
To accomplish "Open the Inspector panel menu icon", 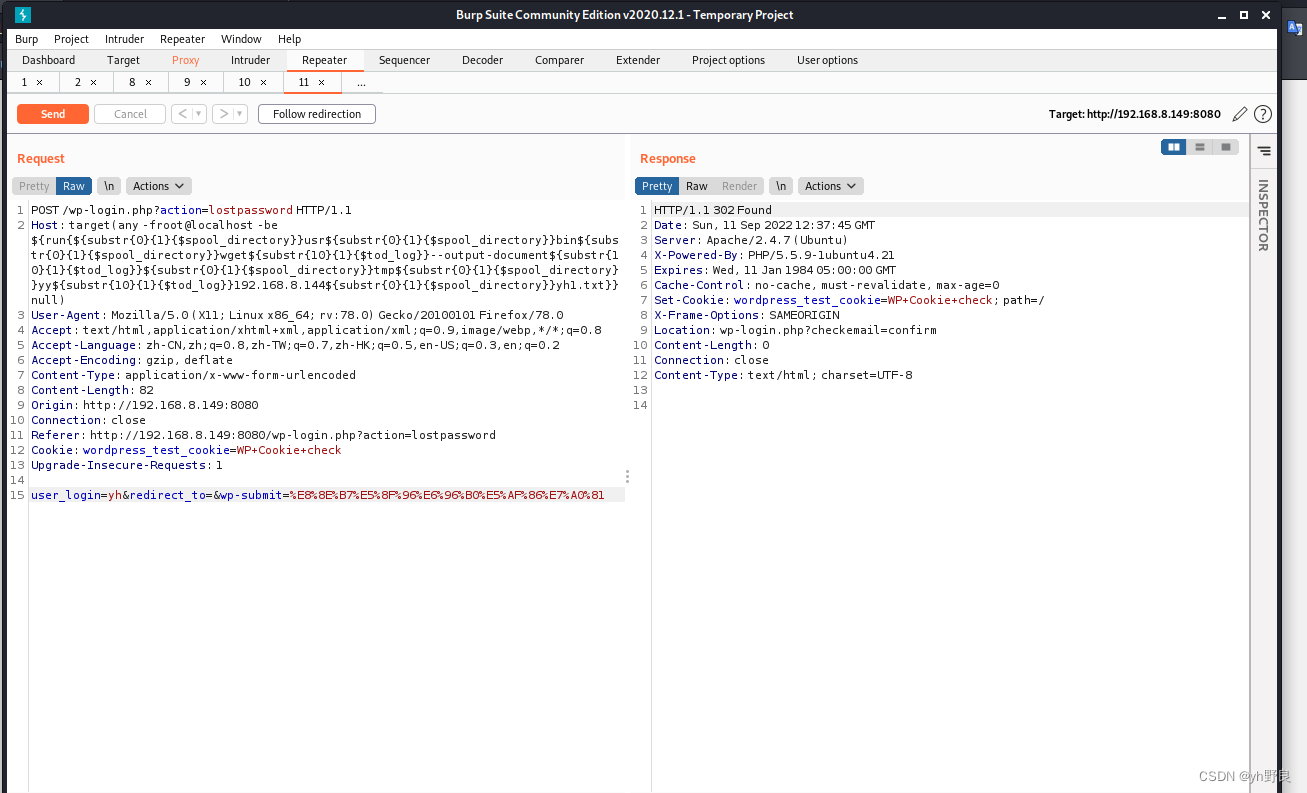I will (x=1264, y=151).
